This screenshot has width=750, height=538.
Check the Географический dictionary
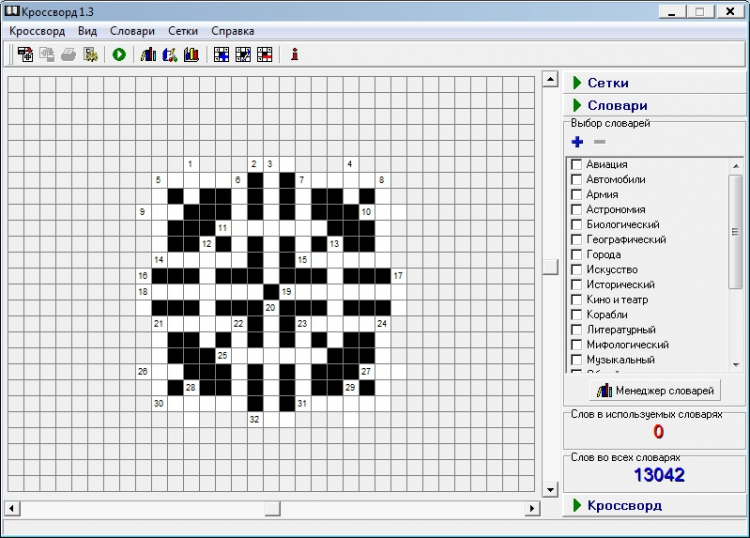(577, 240)
